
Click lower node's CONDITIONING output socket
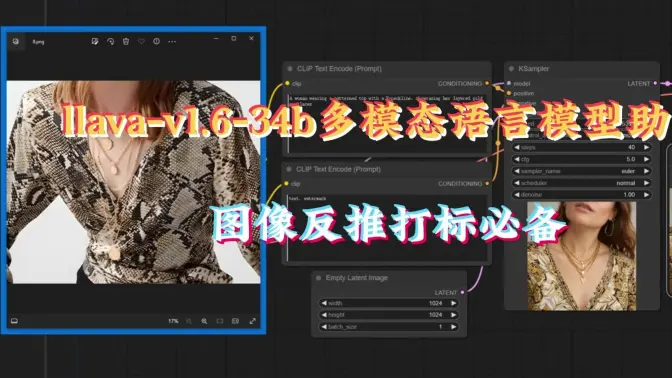[x=487, y=184]
